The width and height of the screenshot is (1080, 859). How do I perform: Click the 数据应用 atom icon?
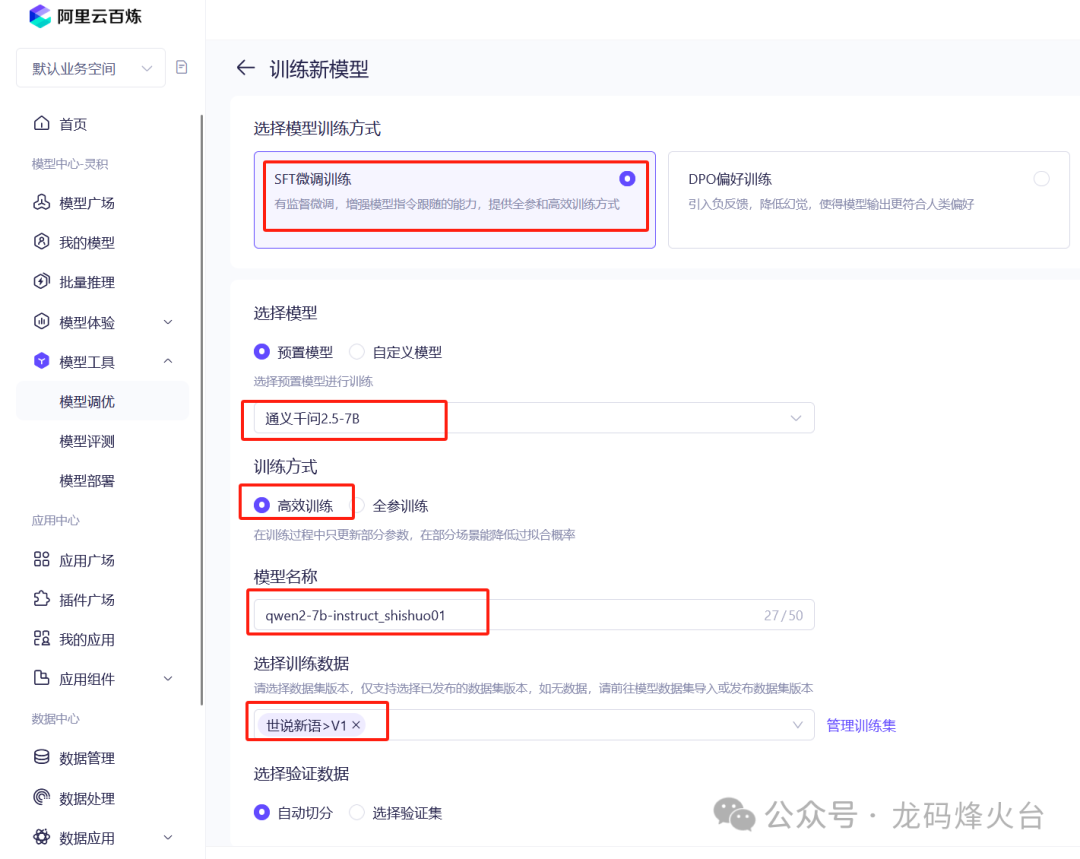pyautogui.click(x=41, y=837)
